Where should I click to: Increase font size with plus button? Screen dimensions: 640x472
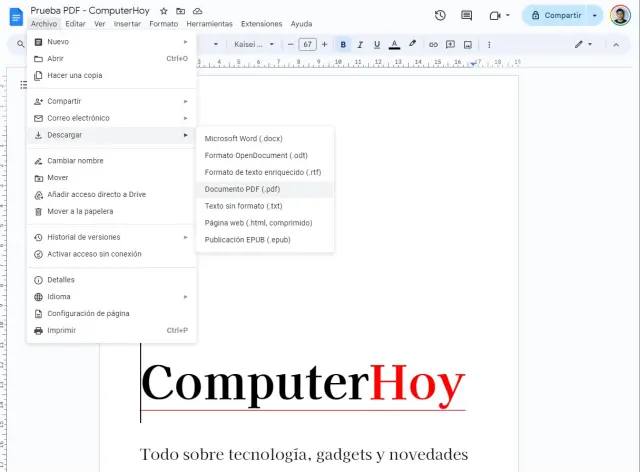[325, 44]
